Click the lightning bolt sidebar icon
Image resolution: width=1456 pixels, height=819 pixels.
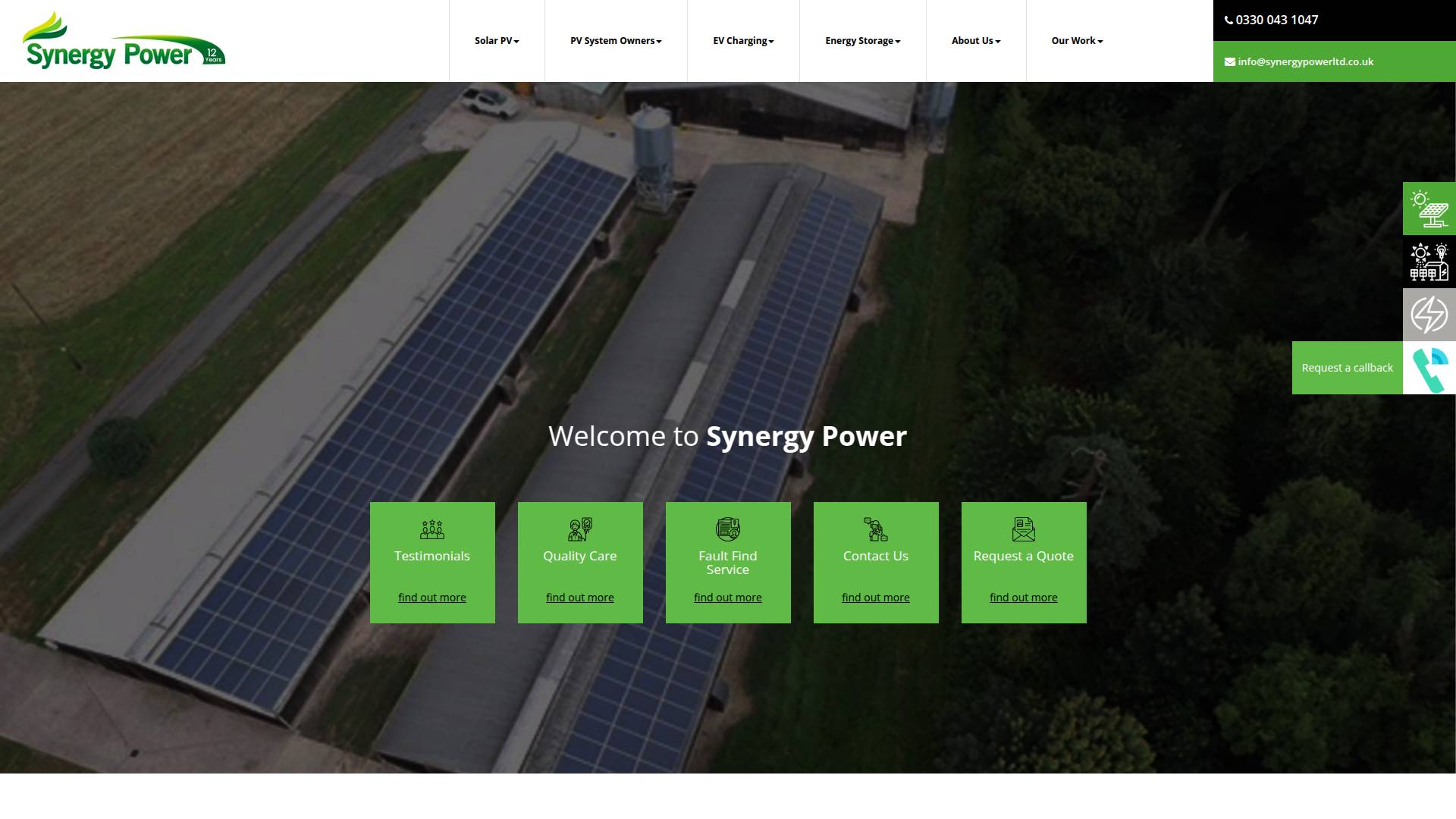1429,315
